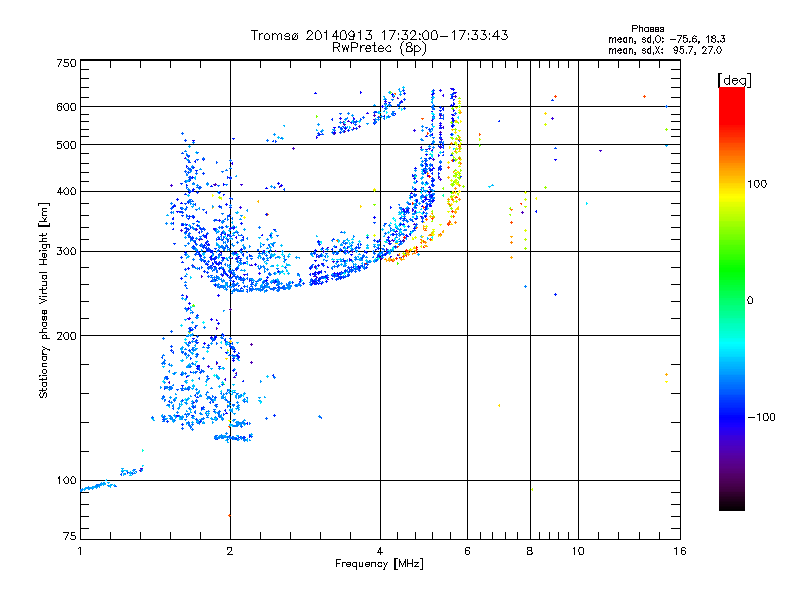Screen dimensions: 800x600
Task: Click the y-axis tick label '750'
Action: pyautogui.click(x=67, y=63)
